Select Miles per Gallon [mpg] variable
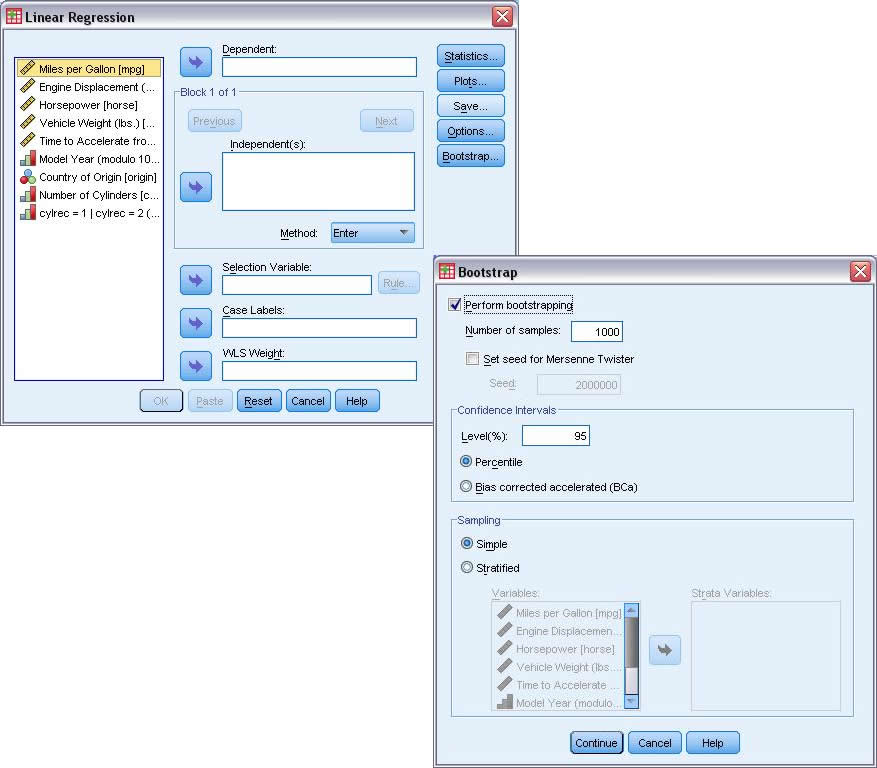The image size is (877, 768). [x=89, y=69]
